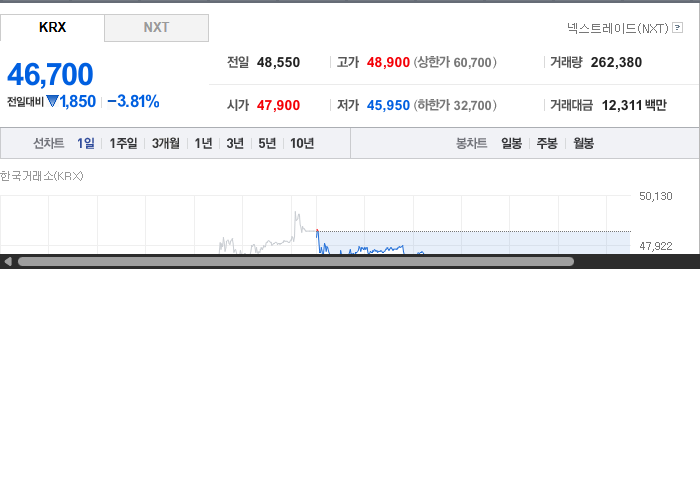Click the high price 48,900
This screenshot has width=700, height=490.
pos(388,62)
